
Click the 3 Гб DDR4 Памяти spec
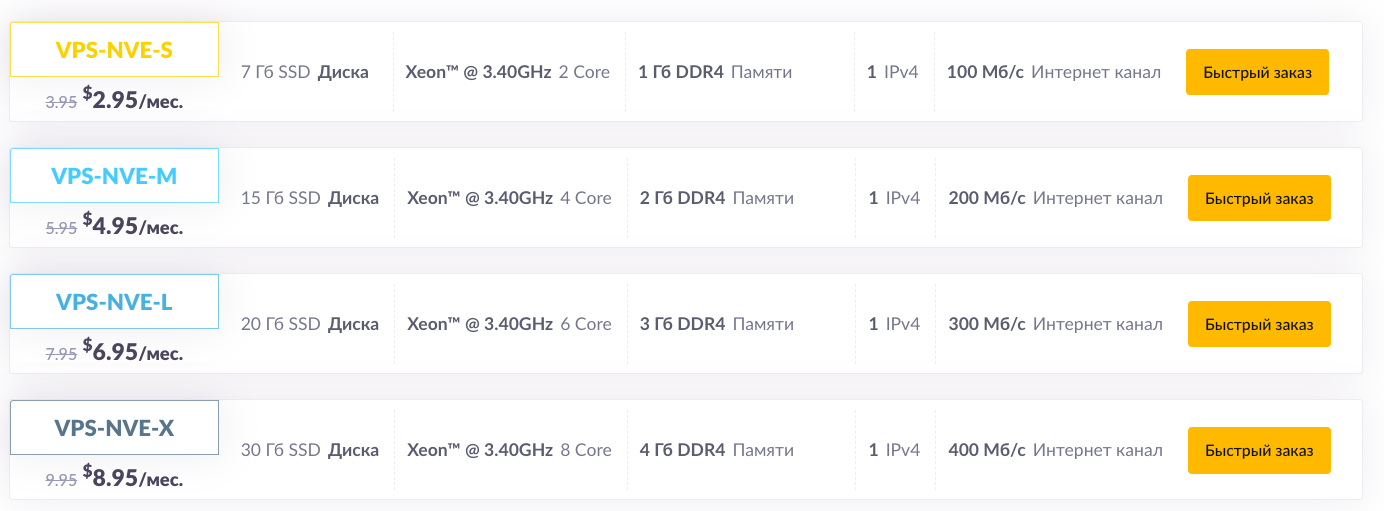pyautogui.click(x=717, y=324)
